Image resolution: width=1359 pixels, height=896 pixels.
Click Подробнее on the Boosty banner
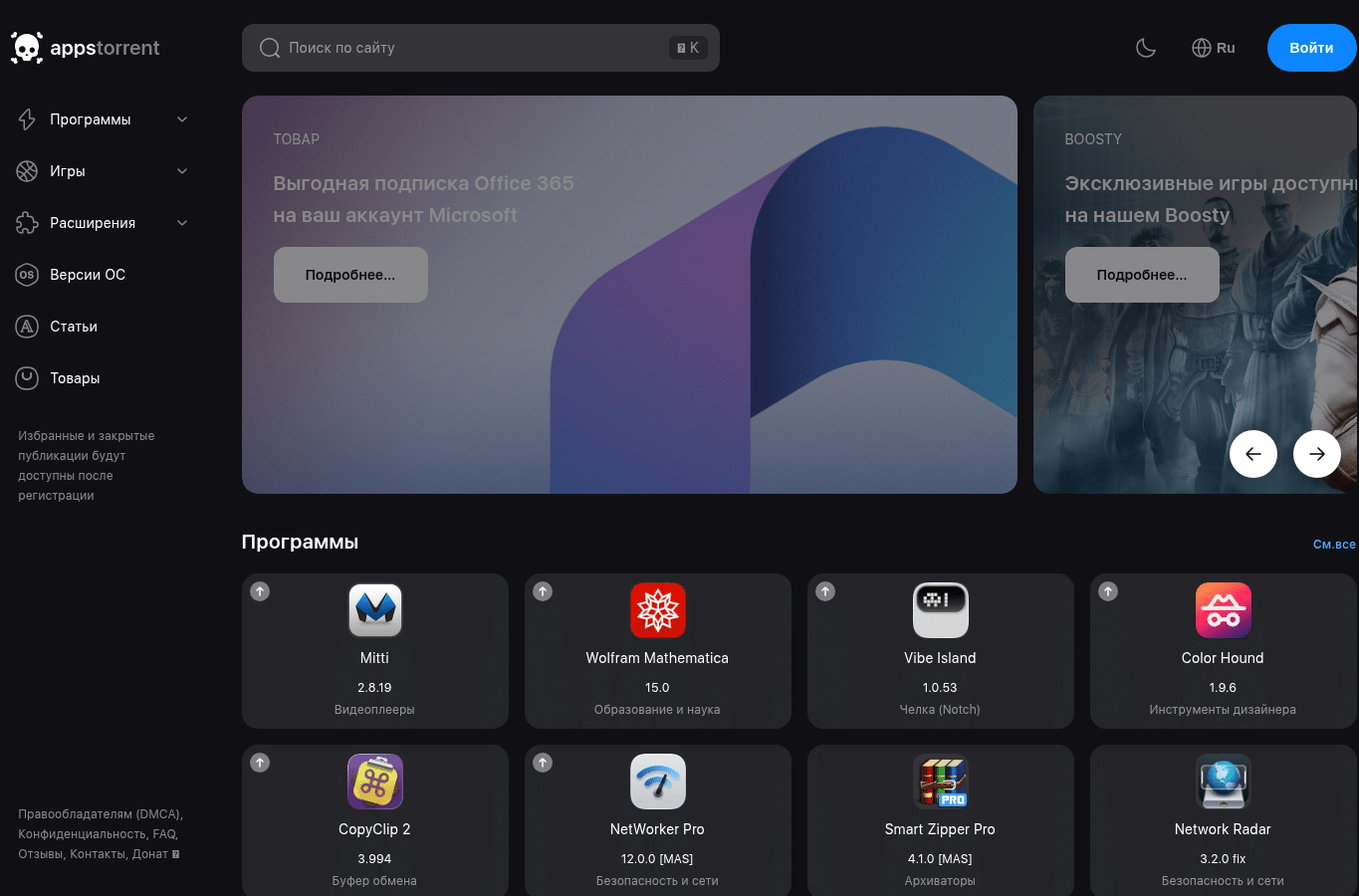1142,275
